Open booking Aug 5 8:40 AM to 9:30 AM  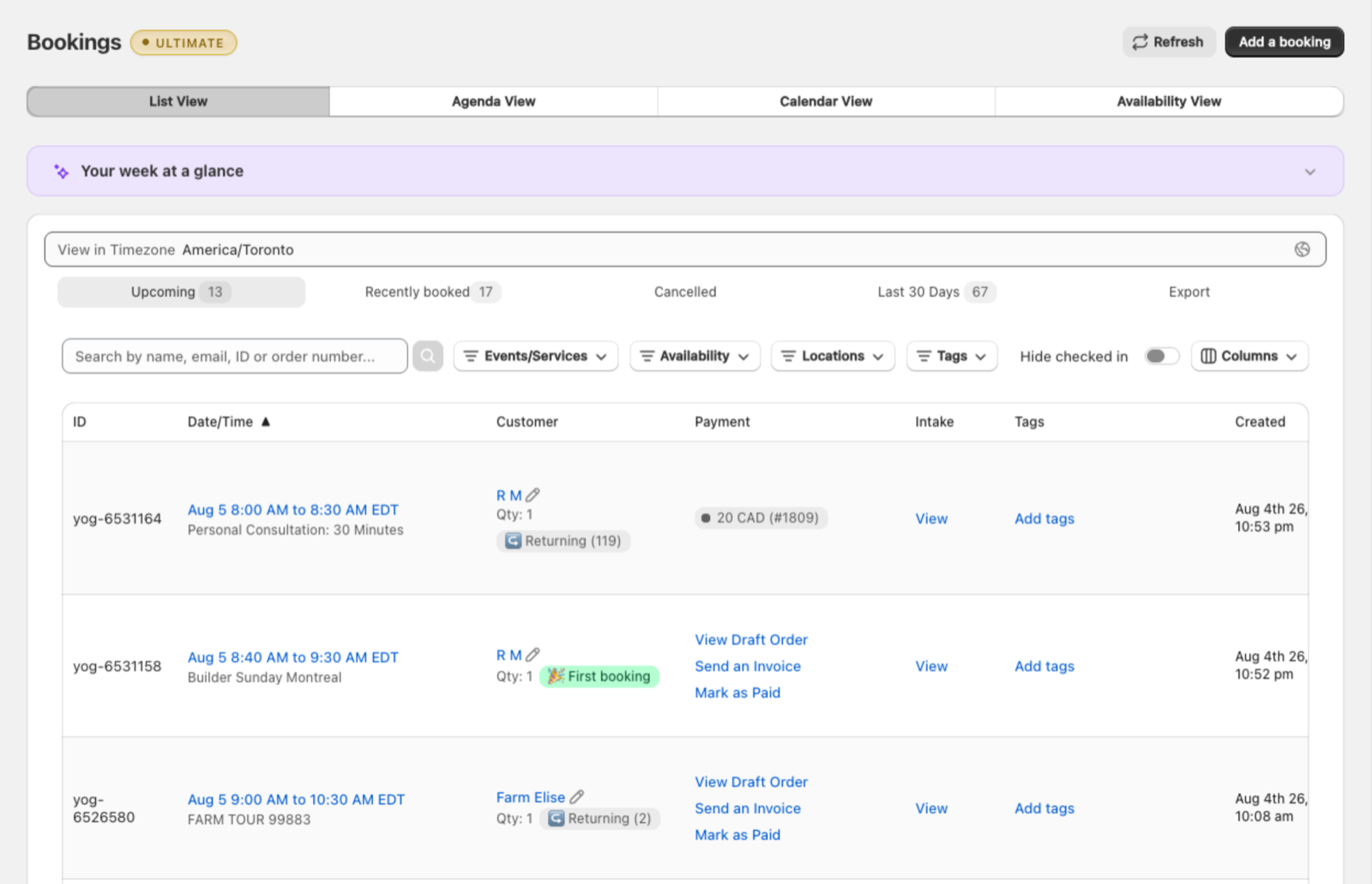(293, 657)
